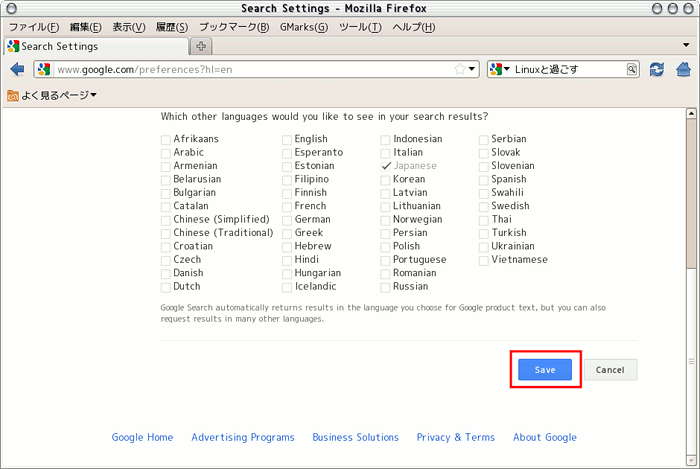Click the vertical page scrollbar
This screenshot has width=700, height=469.
[x=692, y=190]
